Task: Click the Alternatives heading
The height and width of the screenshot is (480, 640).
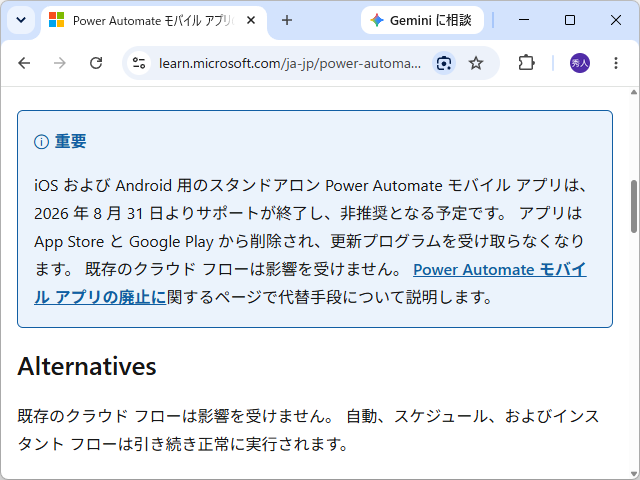Action: click(87, 366)
